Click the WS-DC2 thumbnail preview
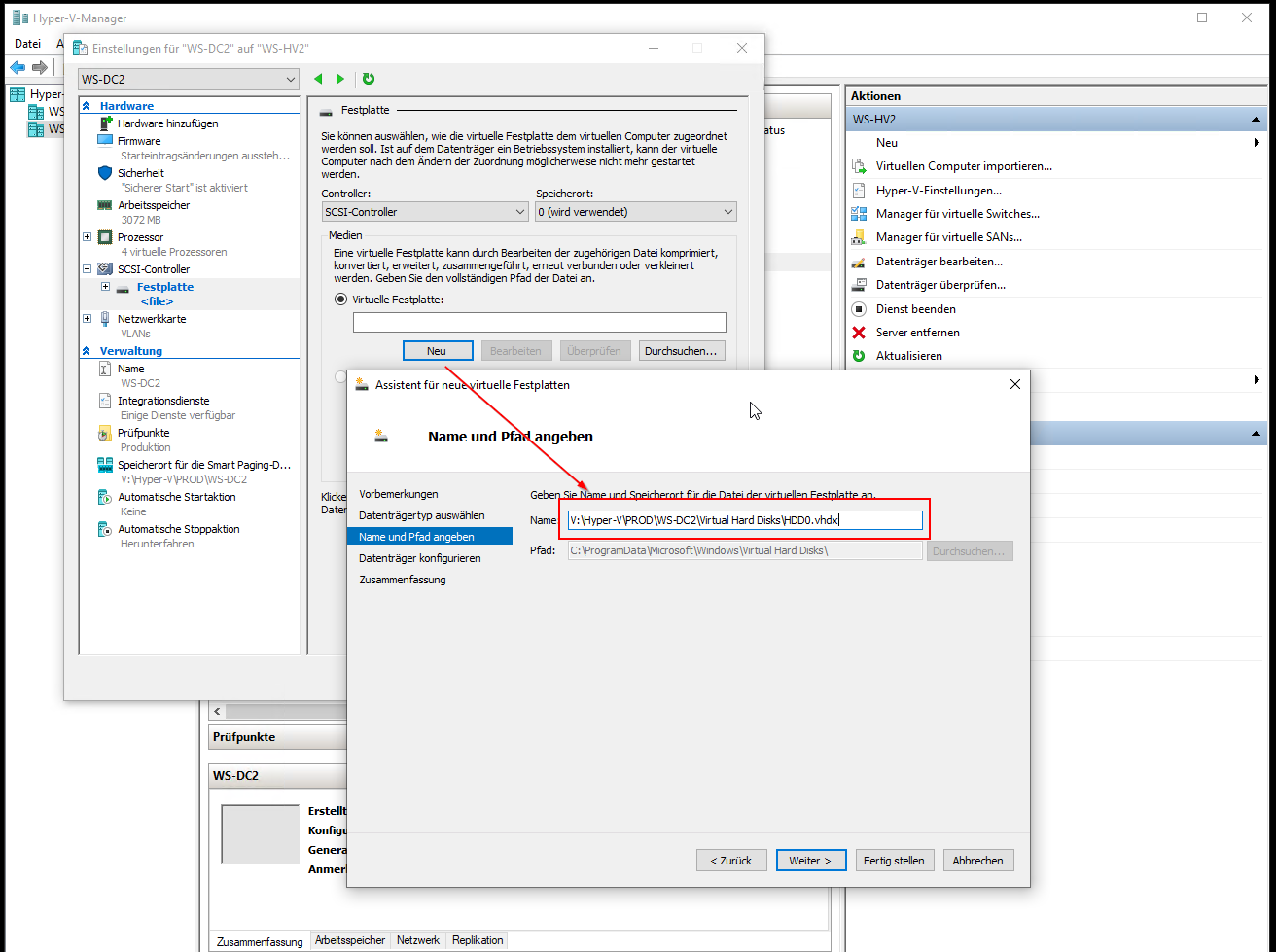This screenshot has height=952, width=1276. pos(261,833)
